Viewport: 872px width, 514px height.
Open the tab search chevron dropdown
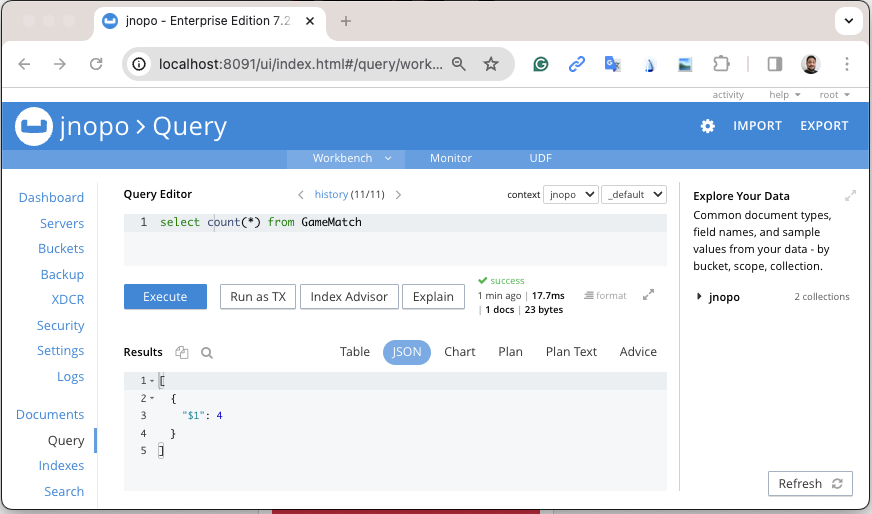coord(849,21)
